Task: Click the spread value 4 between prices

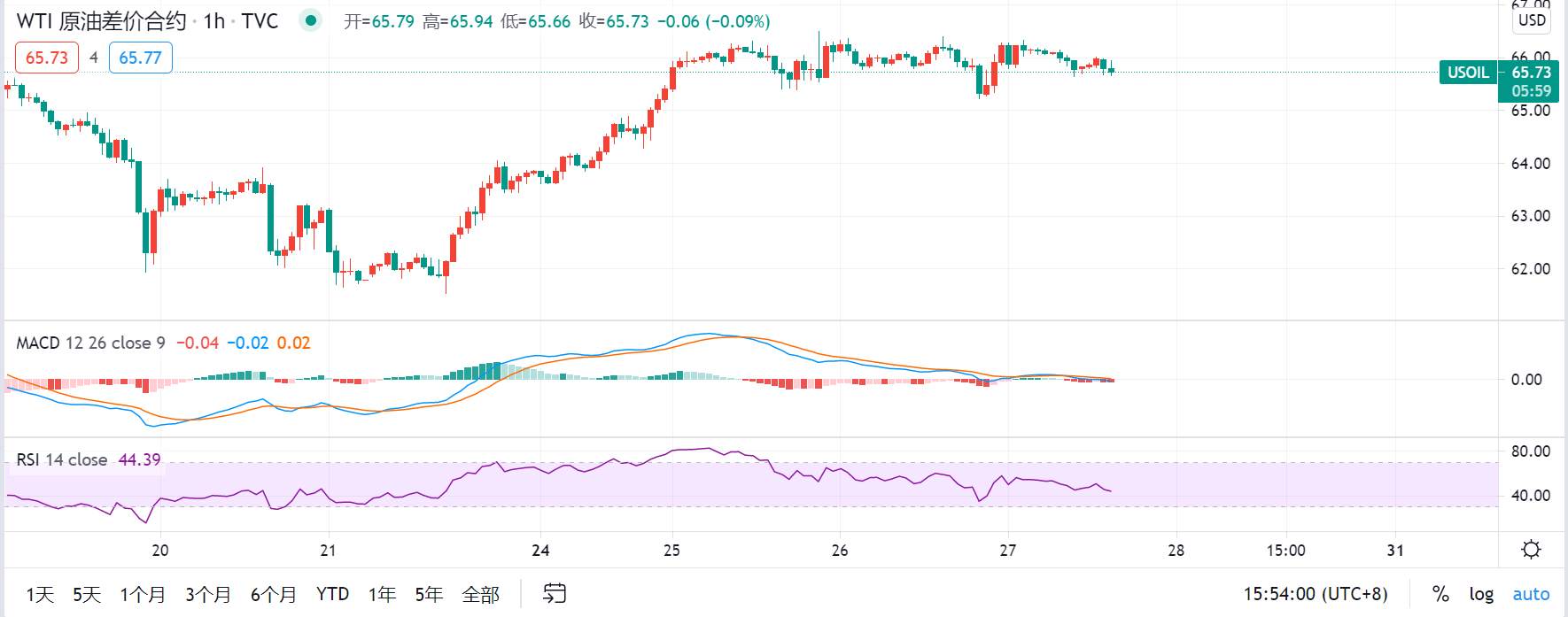Action: (93, 58)
